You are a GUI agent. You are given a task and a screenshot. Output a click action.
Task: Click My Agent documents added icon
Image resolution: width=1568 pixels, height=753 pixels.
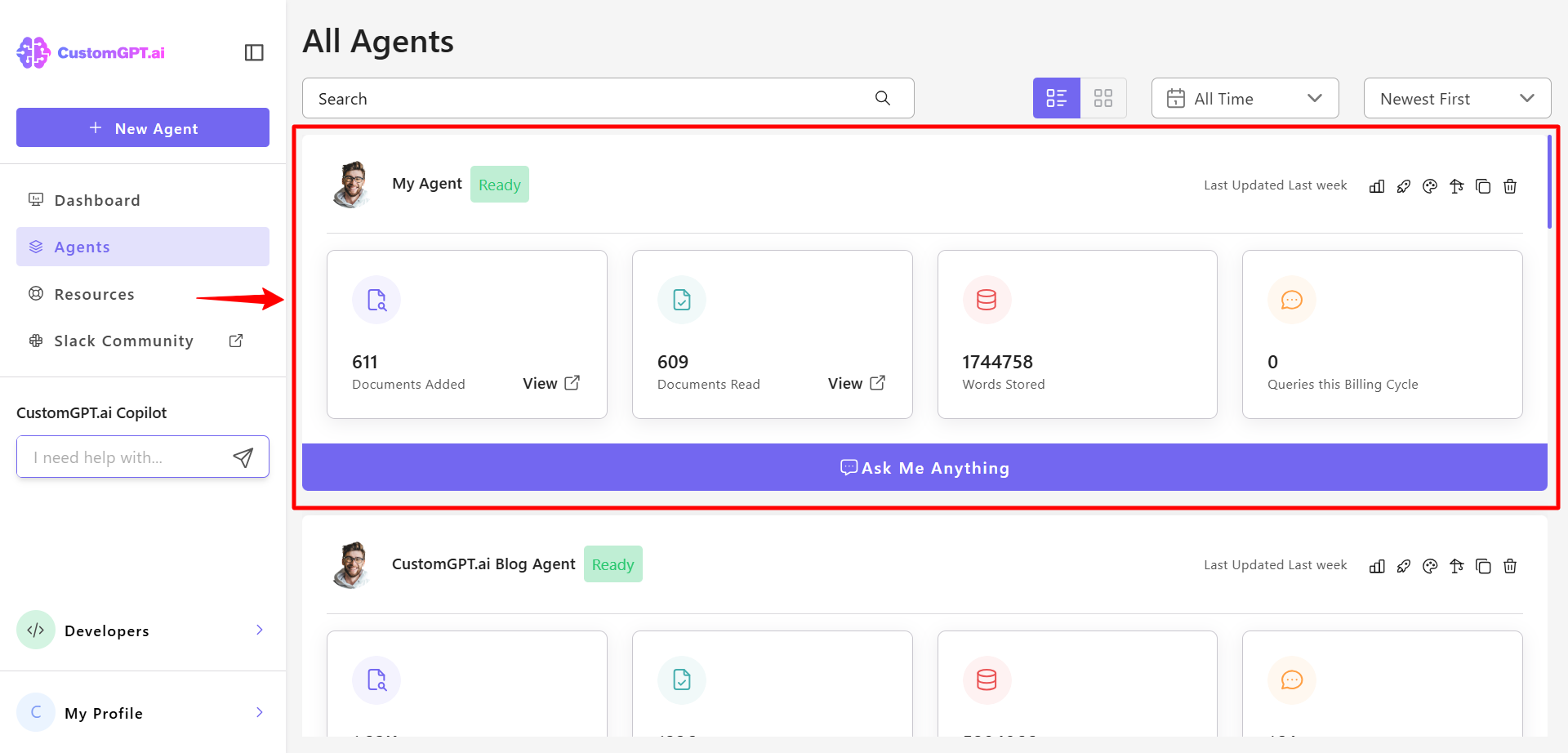(x=376, y=300)
